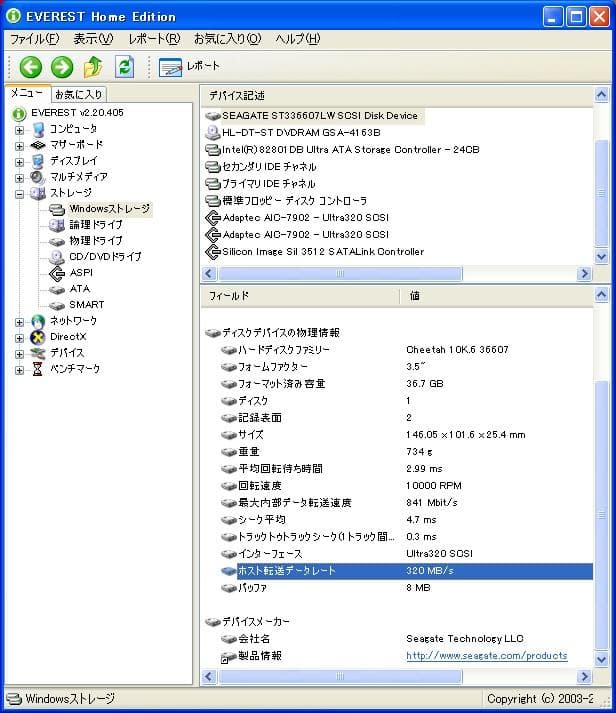Click the デバイス記述 column header
The width and height of the screenshot is (616, 713).
pos(397,96)
